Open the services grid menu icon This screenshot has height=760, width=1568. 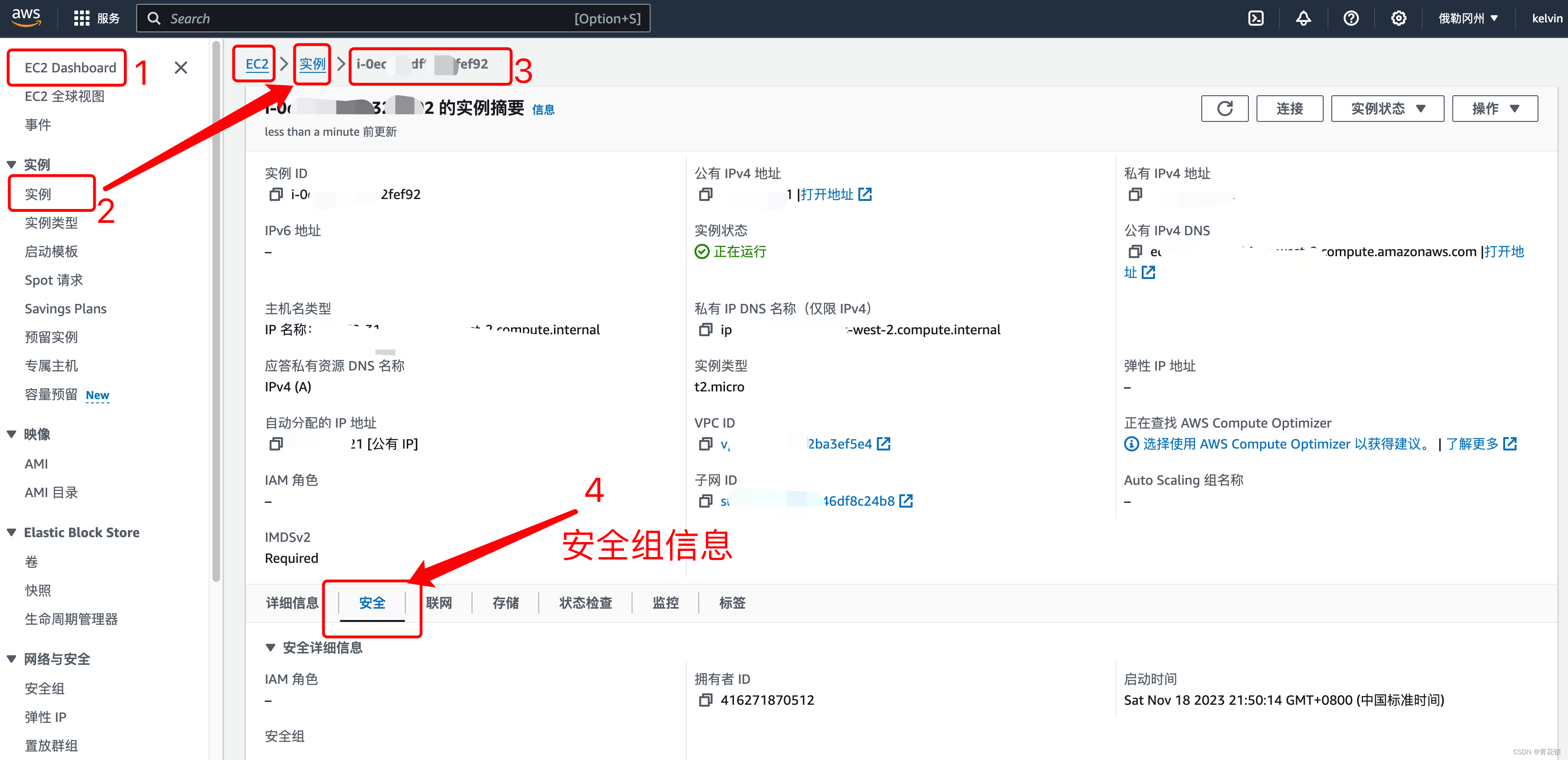click(x=81, y=18)
